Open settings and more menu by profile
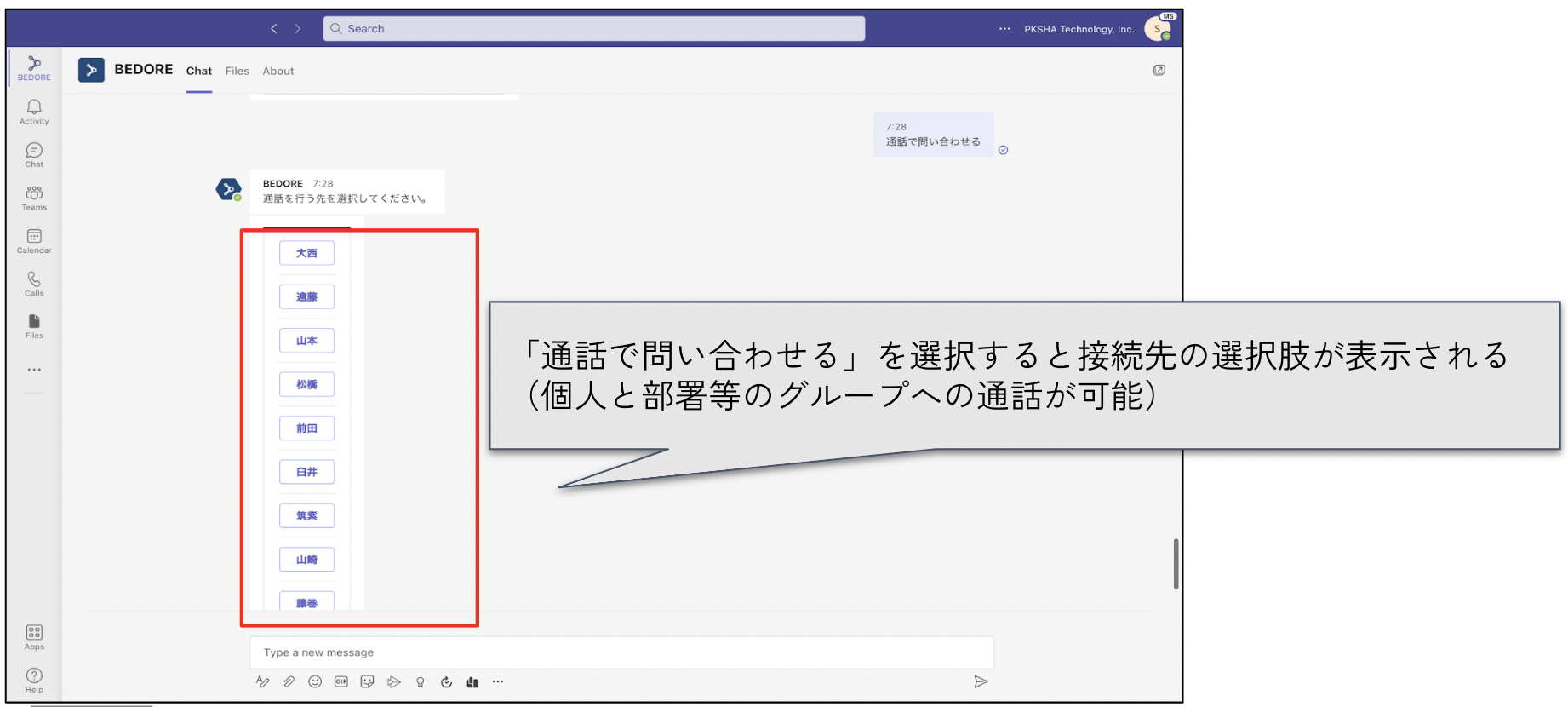 coord(1004,28)
